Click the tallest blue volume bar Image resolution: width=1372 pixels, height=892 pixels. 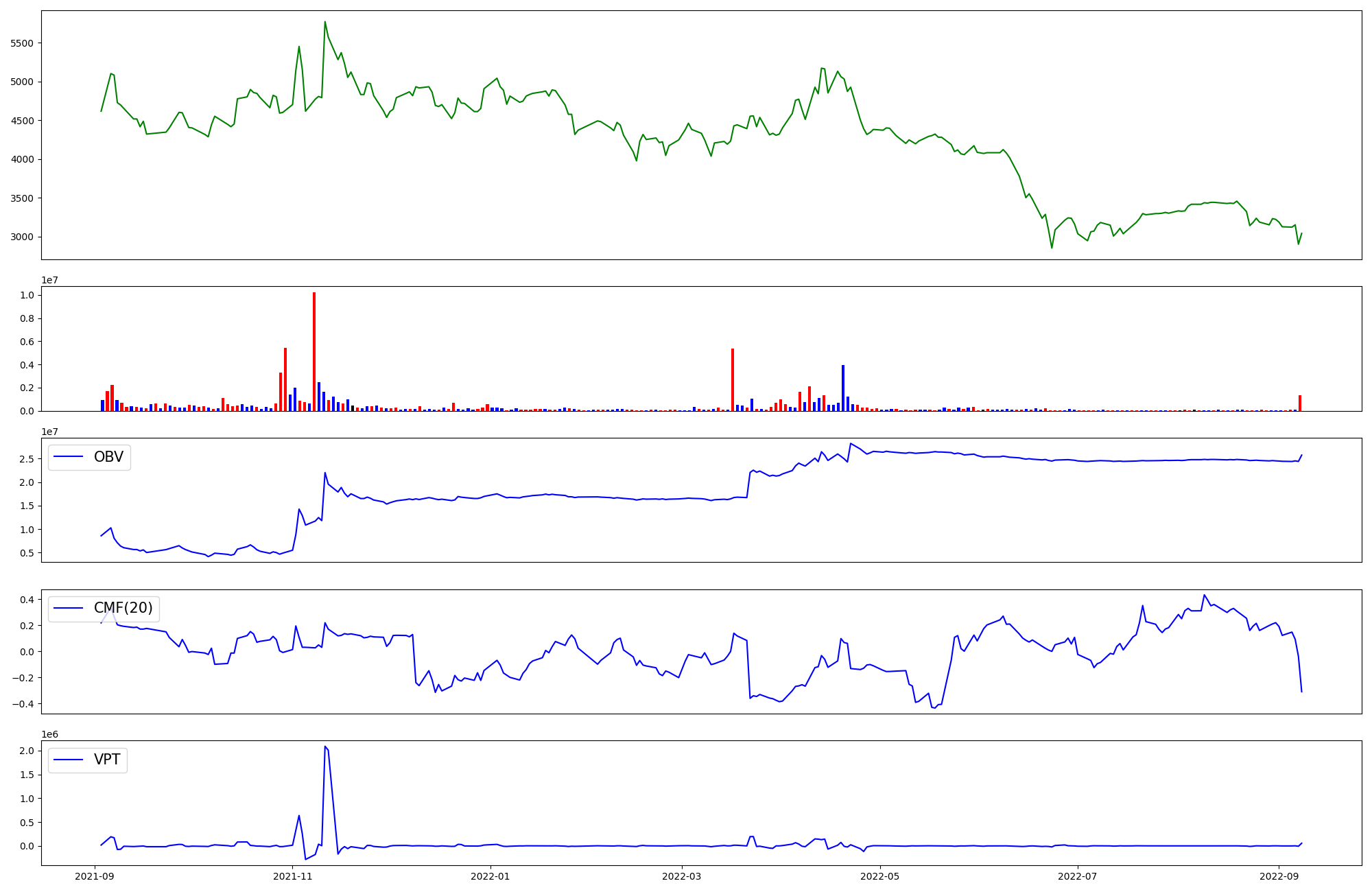click(x=843, y=388)
